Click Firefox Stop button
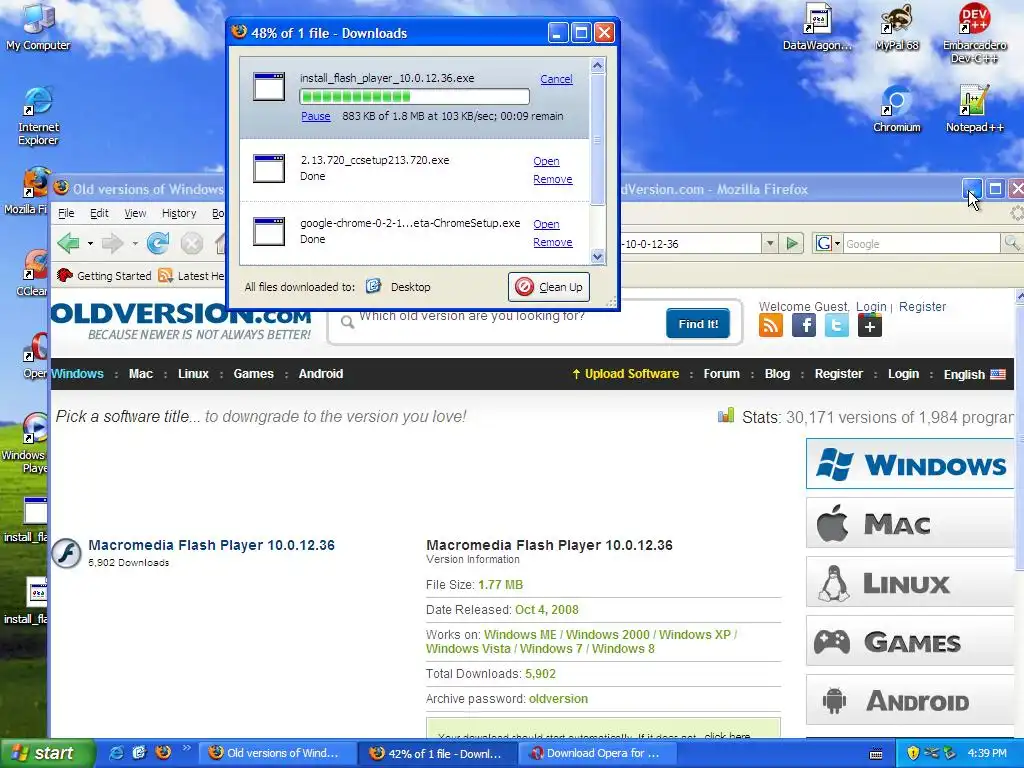1024x768 pixels. click(x=191, y=244)
